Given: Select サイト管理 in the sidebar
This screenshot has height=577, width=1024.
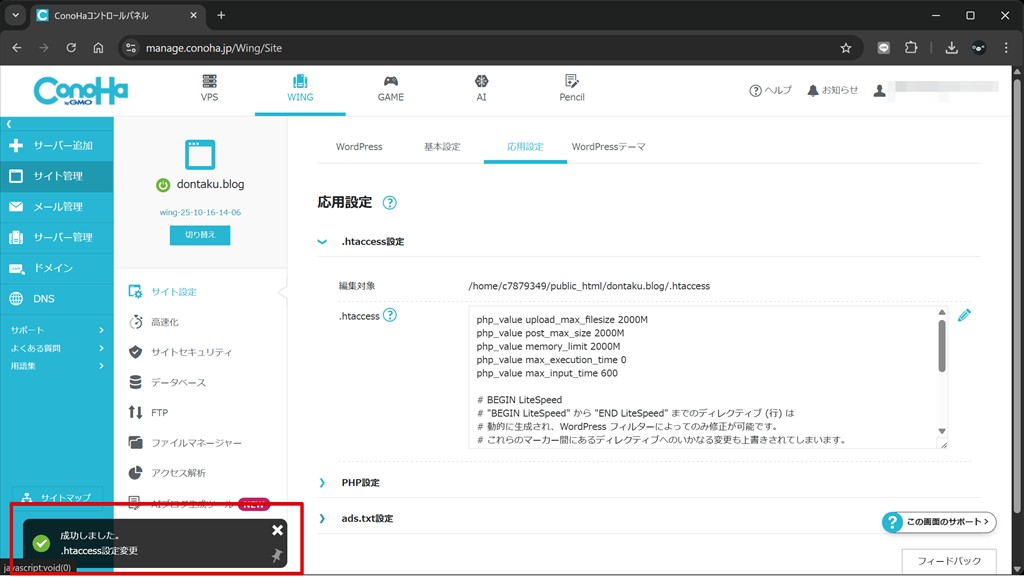Looking at the screenshot, I should 57,176.
